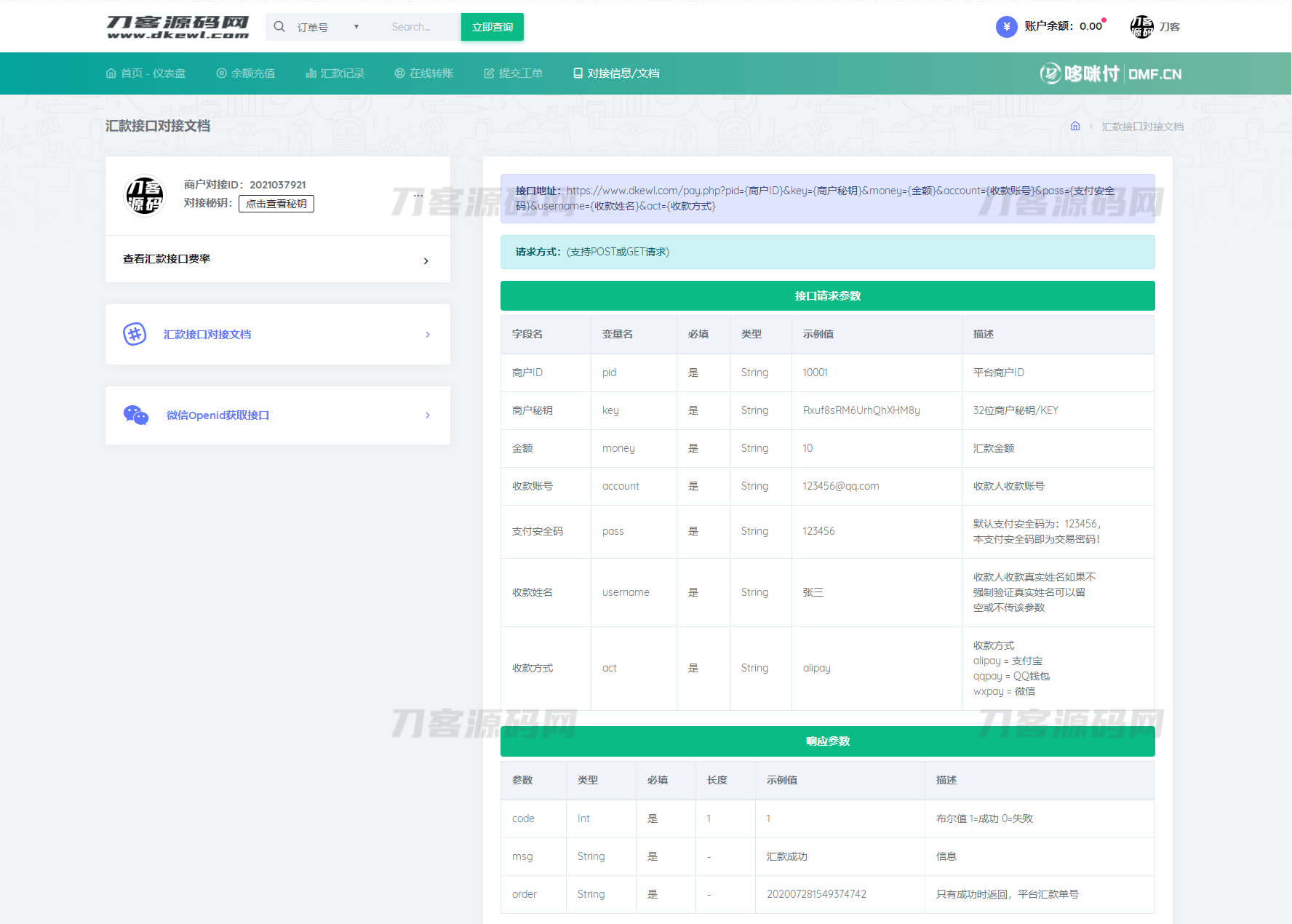The height and width of the screenshot is (924, 1292).
Task: Open 汇款记录 in the navigation bar
Action: (335, 73)
